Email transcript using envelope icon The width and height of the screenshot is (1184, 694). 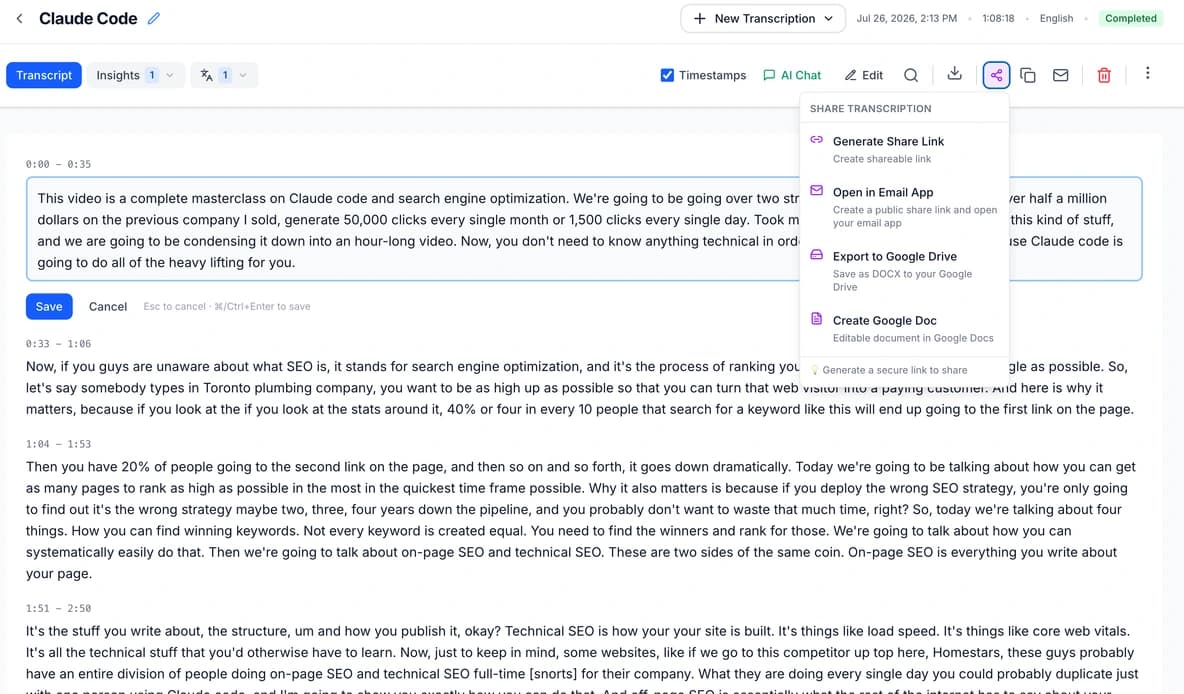coord(1061,75)
